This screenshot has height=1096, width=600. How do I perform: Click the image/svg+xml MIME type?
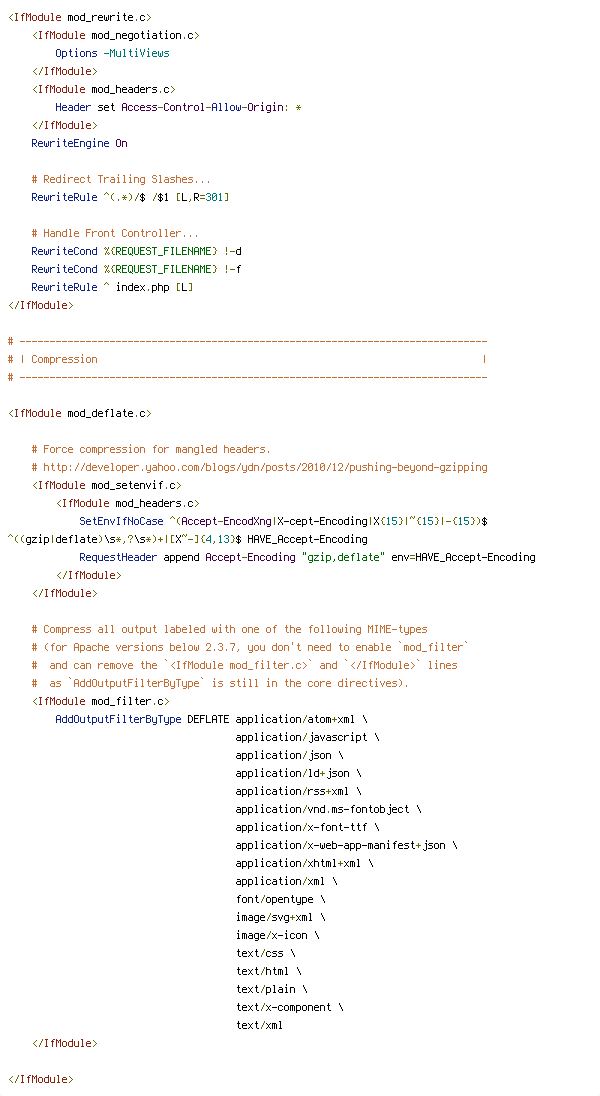(x=280, y=917)
